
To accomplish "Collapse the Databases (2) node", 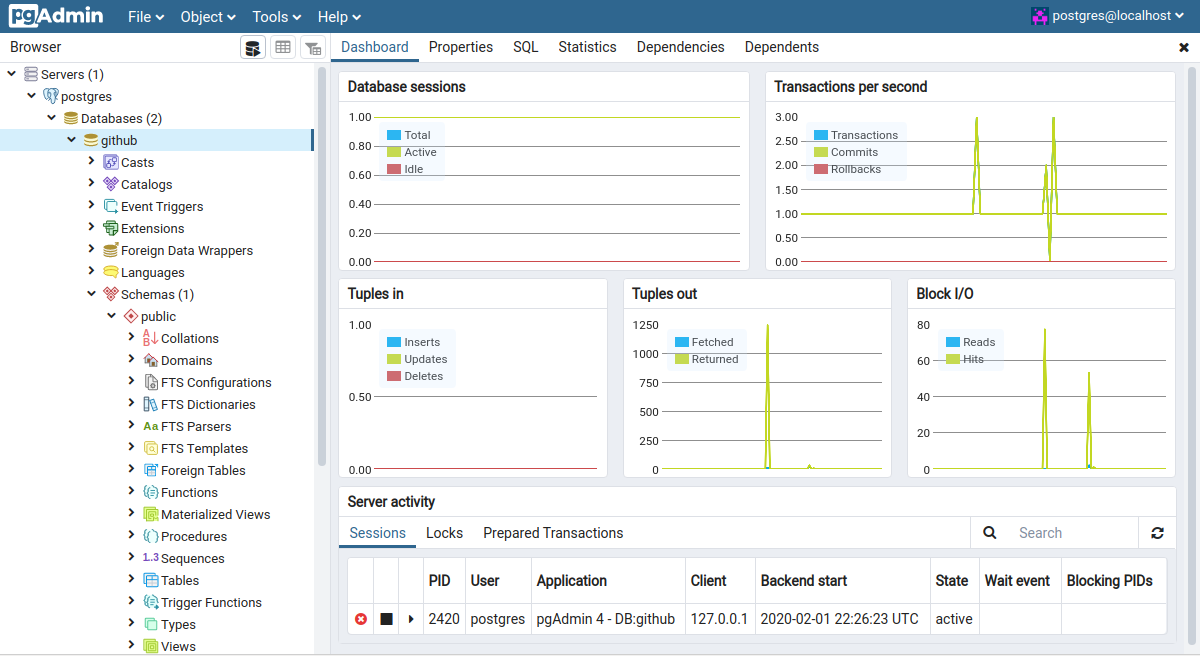I will [x=52, y=118].
